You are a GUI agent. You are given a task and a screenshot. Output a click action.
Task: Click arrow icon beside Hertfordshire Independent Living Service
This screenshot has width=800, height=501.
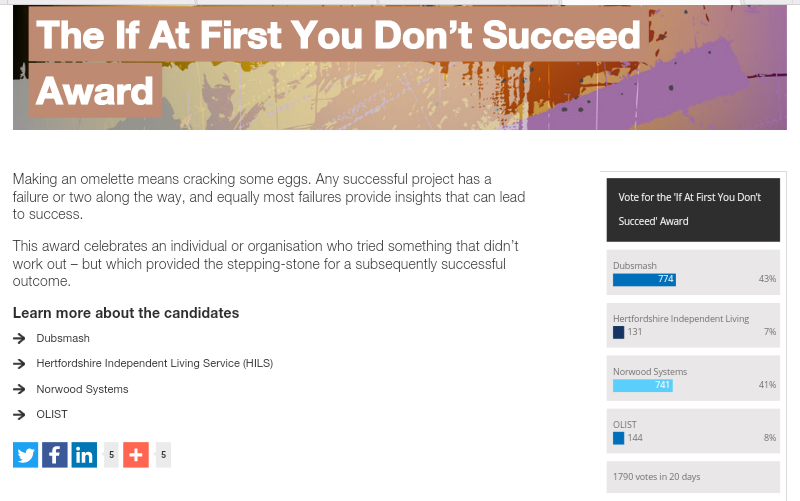[19, 363]
